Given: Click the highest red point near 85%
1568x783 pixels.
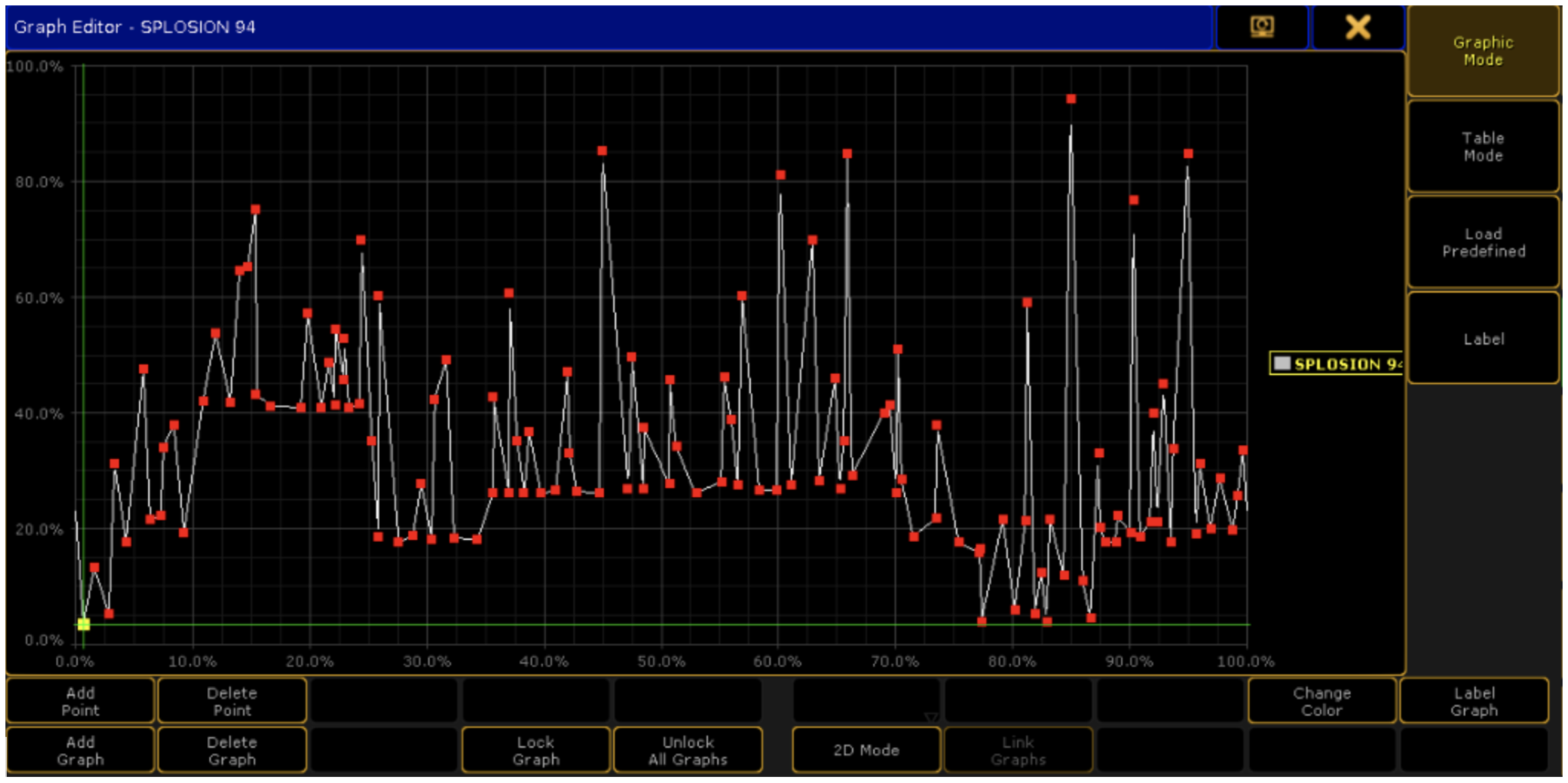Looking at the screenshot, I should click(x=1070, y=99).
